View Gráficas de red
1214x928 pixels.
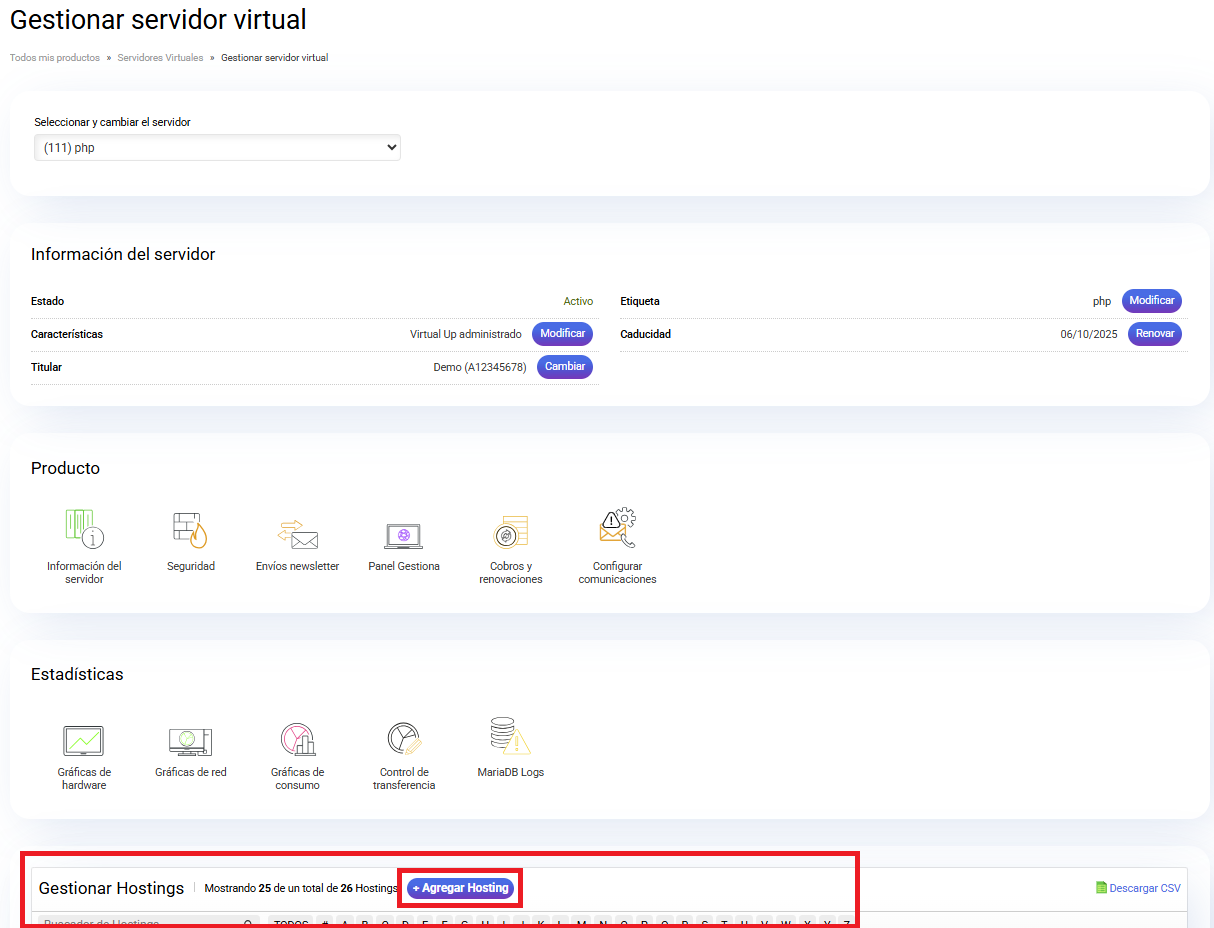pos(190,740)
